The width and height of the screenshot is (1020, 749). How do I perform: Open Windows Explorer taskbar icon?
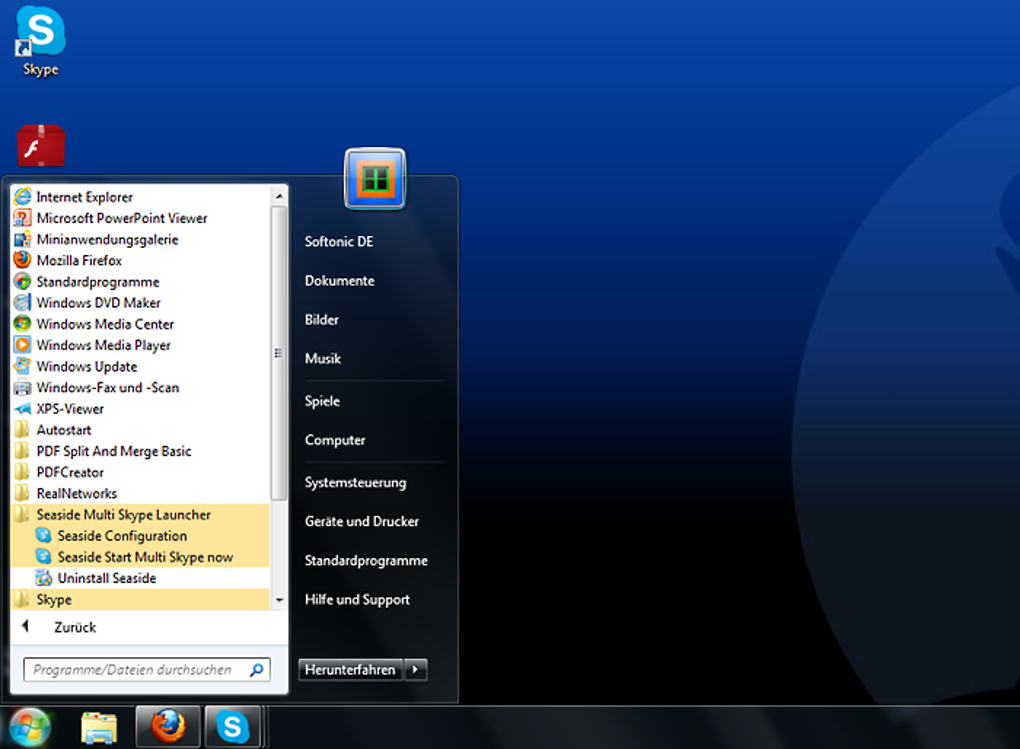99,727
